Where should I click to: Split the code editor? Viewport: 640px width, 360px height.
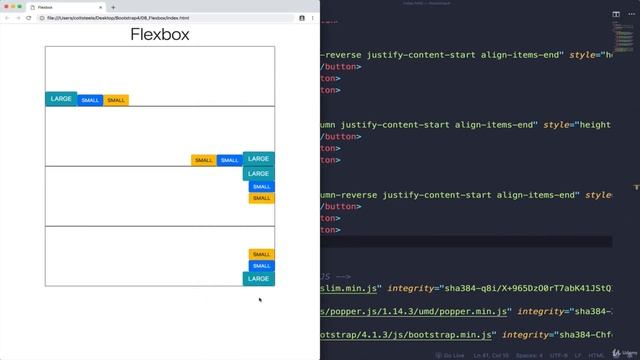pyautogui.click(x=616, y=14)
